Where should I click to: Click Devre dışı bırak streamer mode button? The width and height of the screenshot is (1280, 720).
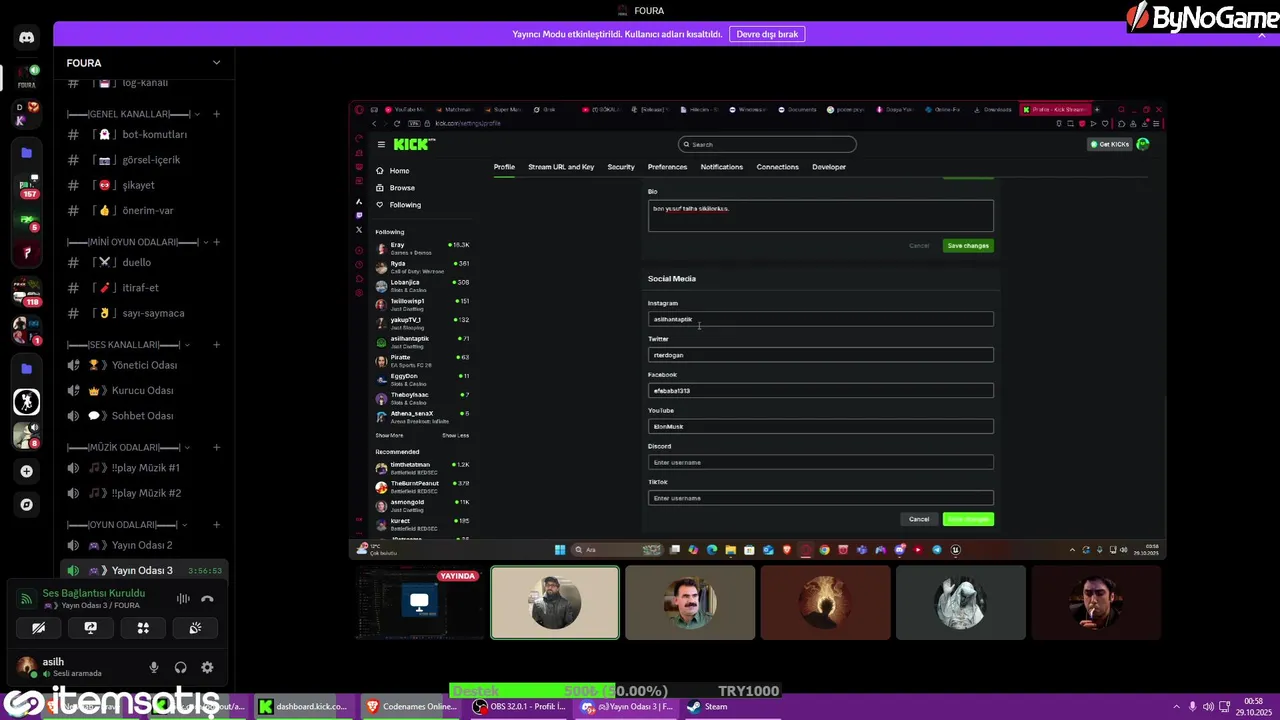767,34
